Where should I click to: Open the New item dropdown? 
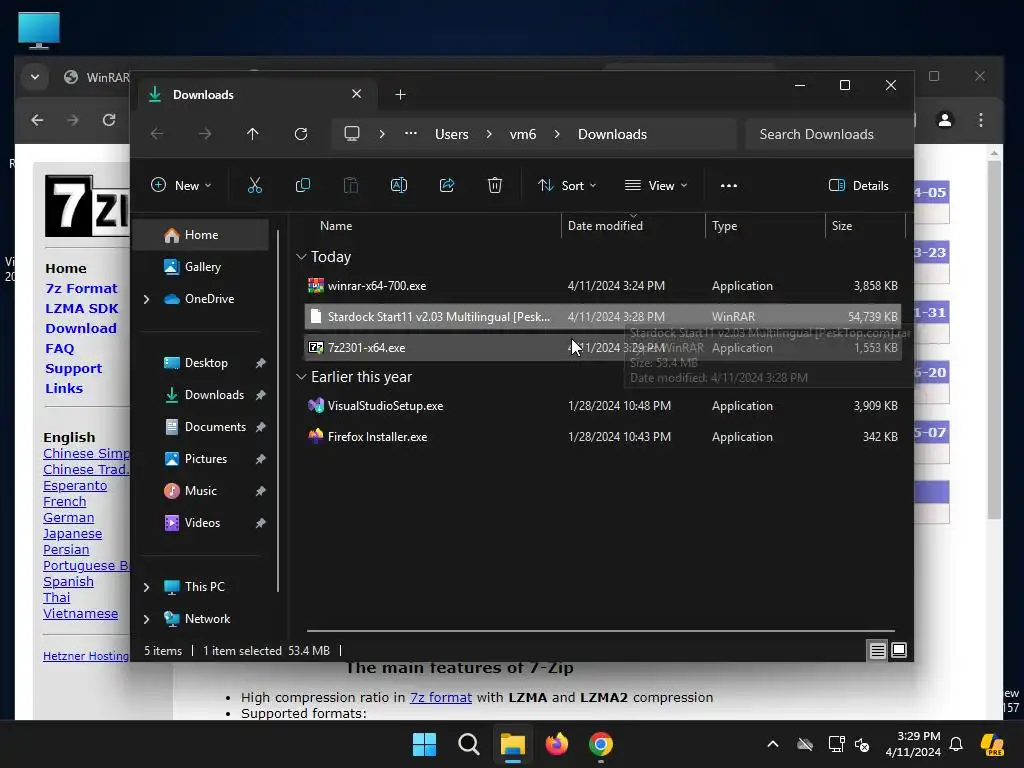click(181, 185)
